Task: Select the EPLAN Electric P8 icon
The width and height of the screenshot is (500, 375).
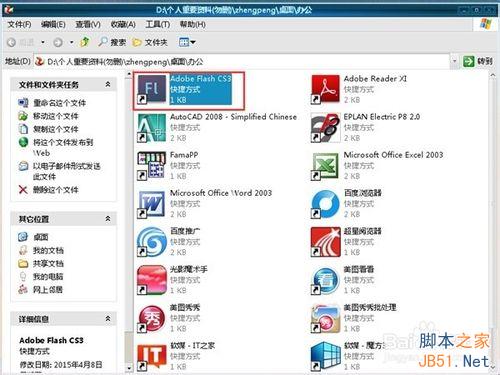Action: coord(325,128)
